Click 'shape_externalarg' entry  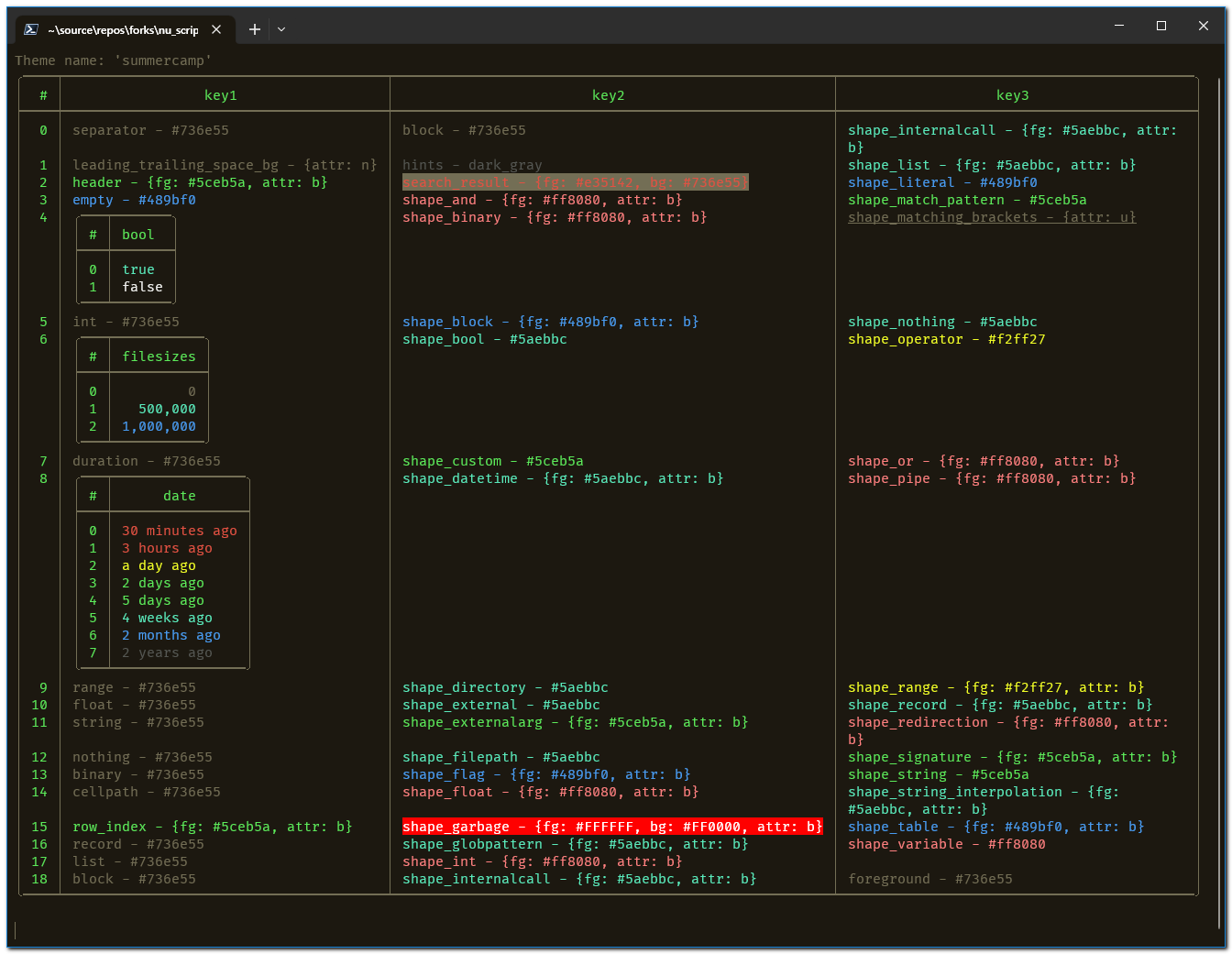tap(576, 722)
